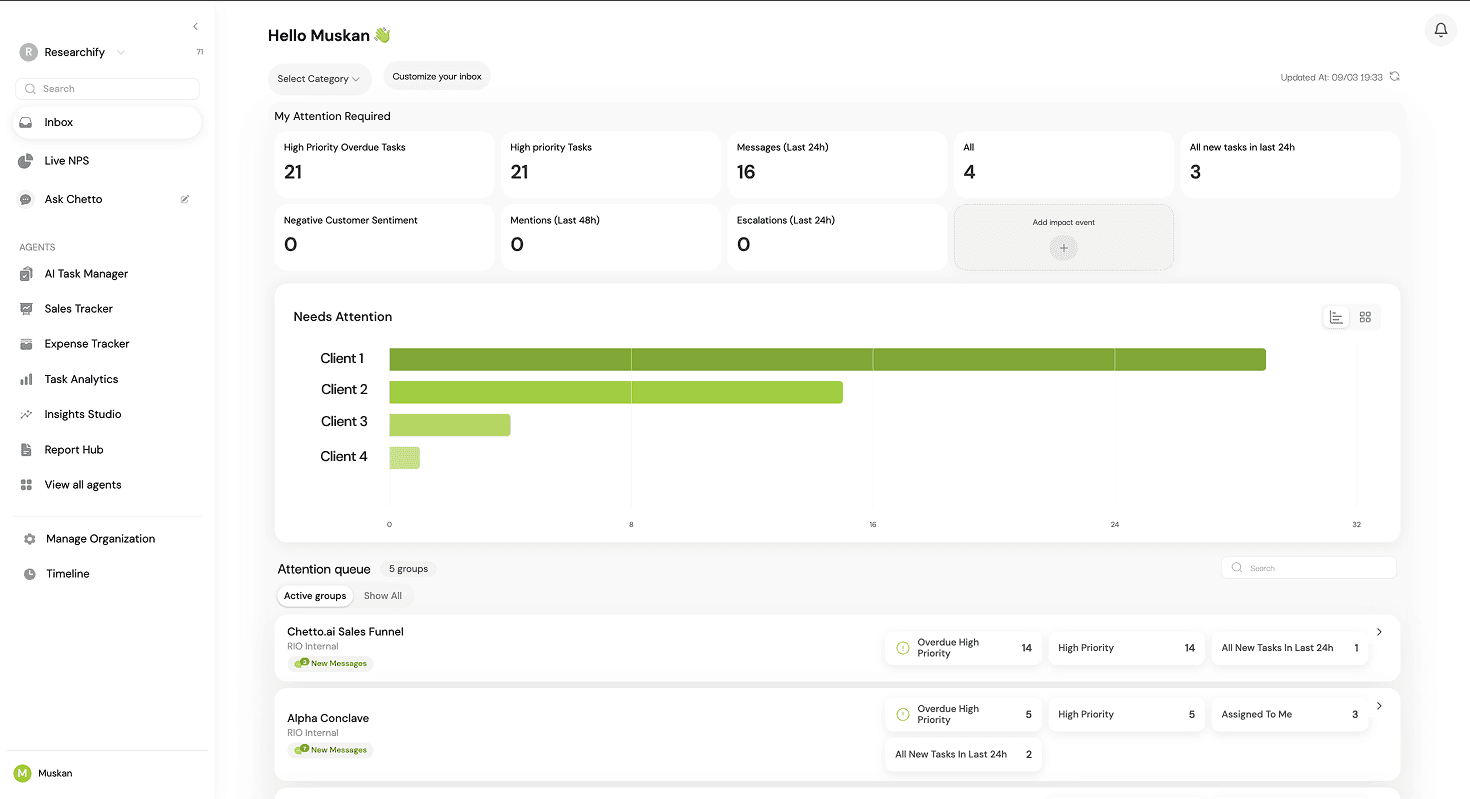The height and width of the screenshot is (799, 1470).
Task: Open the Inbox section in sidebar
Action: tap(60, 122)
